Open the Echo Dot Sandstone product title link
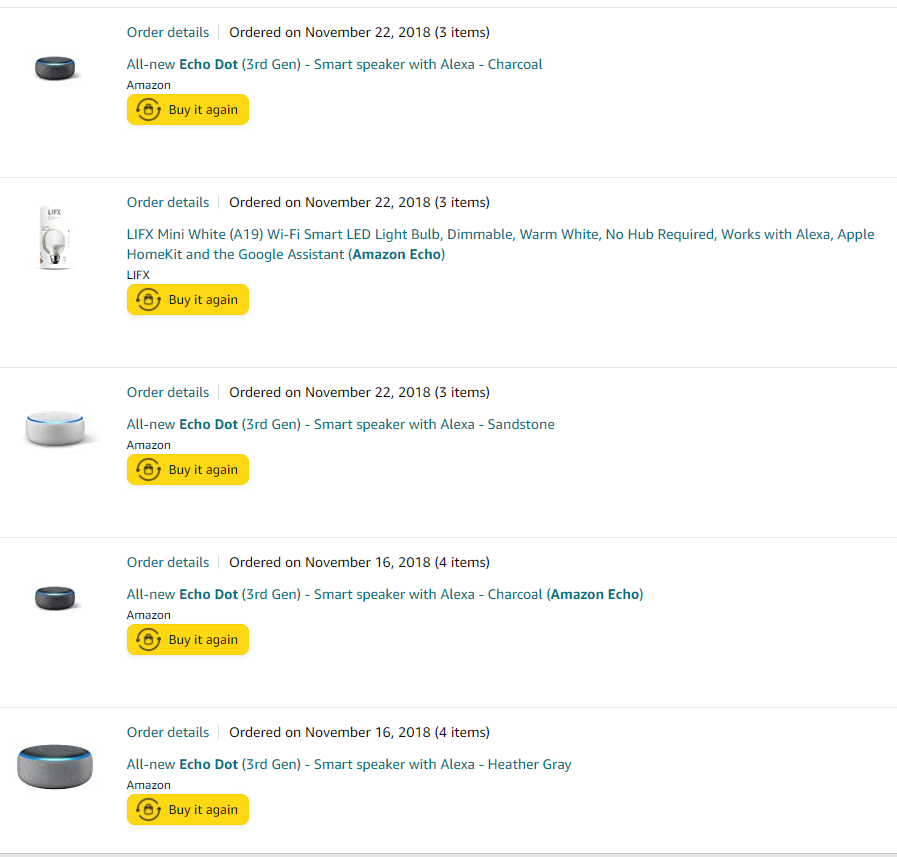 [340, 424]
